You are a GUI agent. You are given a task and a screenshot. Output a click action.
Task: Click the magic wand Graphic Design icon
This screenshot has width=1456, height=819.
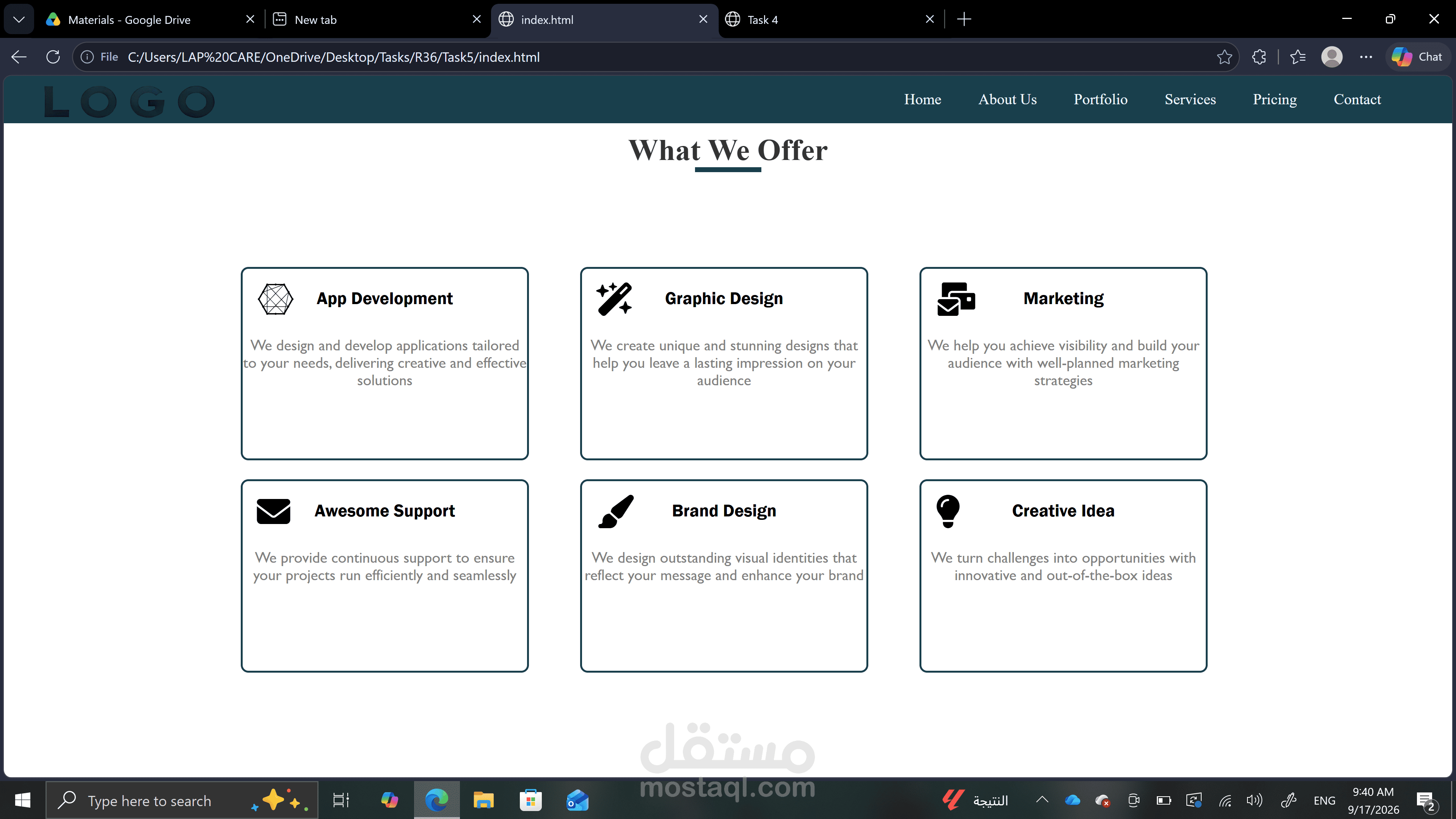point(614,298)
